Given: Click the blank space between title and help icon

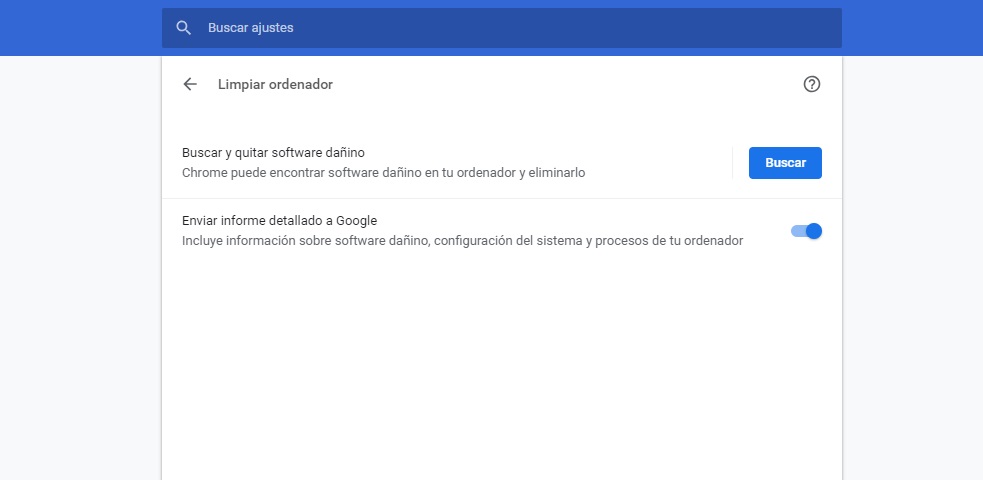Looking at the screenshot, I should (560, 85).
